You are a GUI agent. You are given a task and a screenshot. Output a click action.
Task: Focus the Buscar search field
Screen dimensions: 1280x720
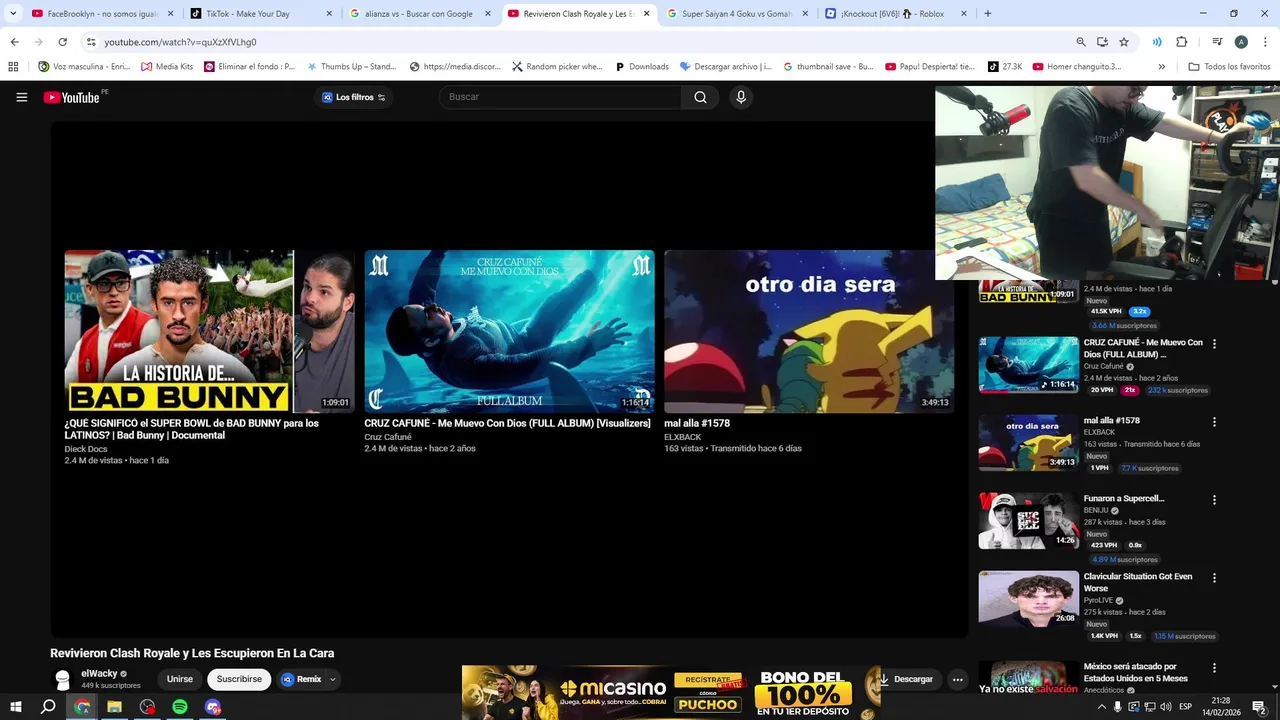tap(560, 97)
